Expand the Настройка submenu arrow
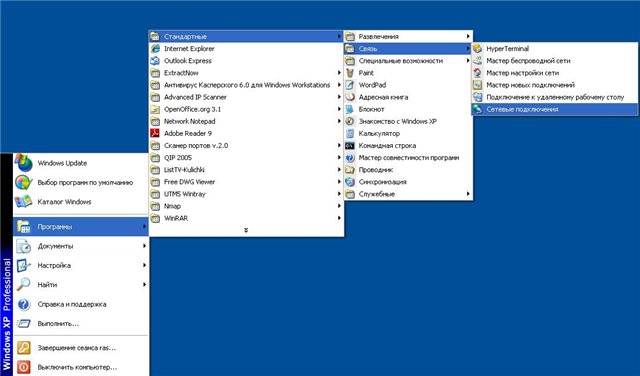This screenshot has width=640, height=376. (144, 265)
